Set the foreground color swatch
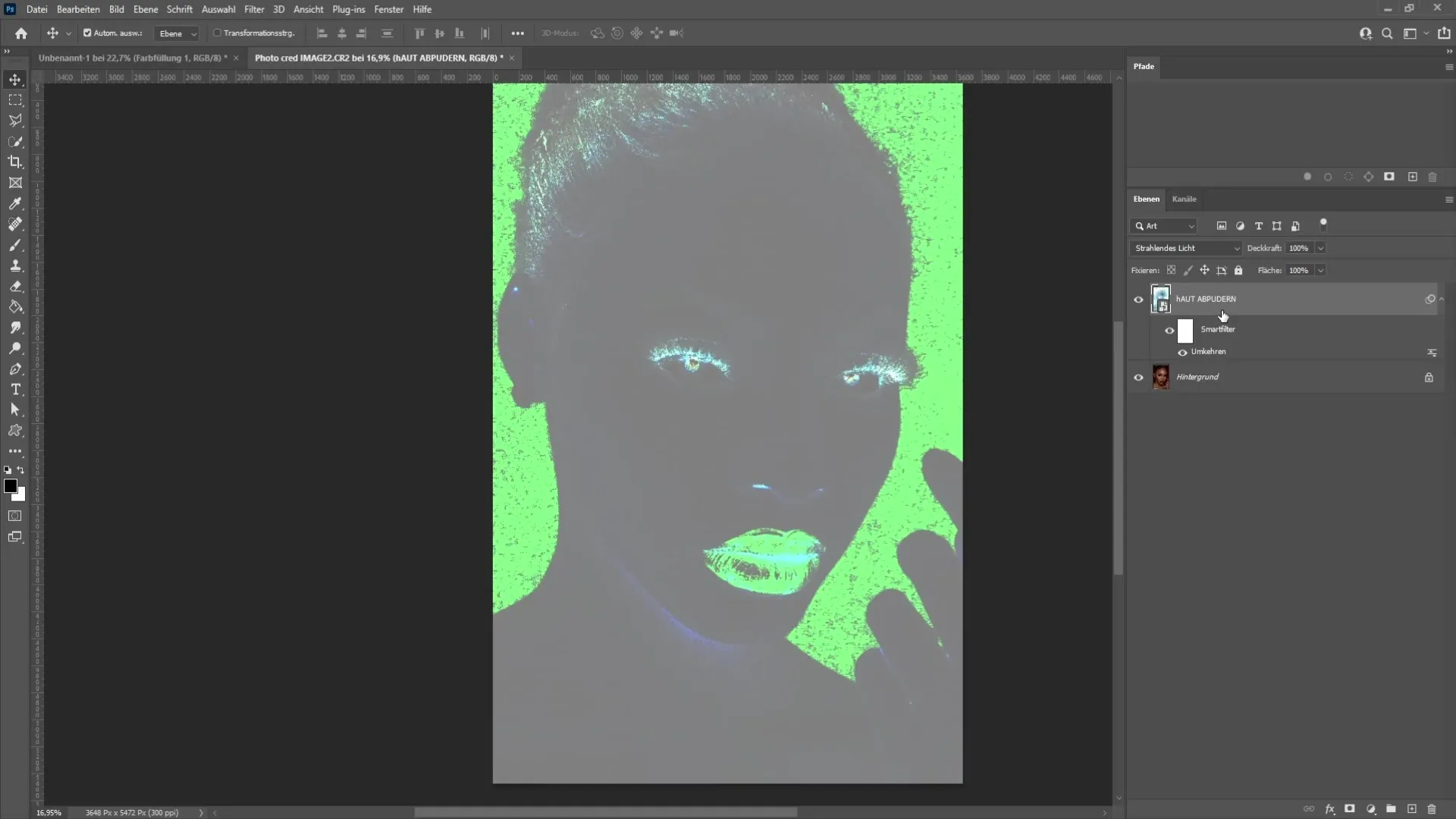The height and width of the screenshot is (819, 1456). pos(10,486)
